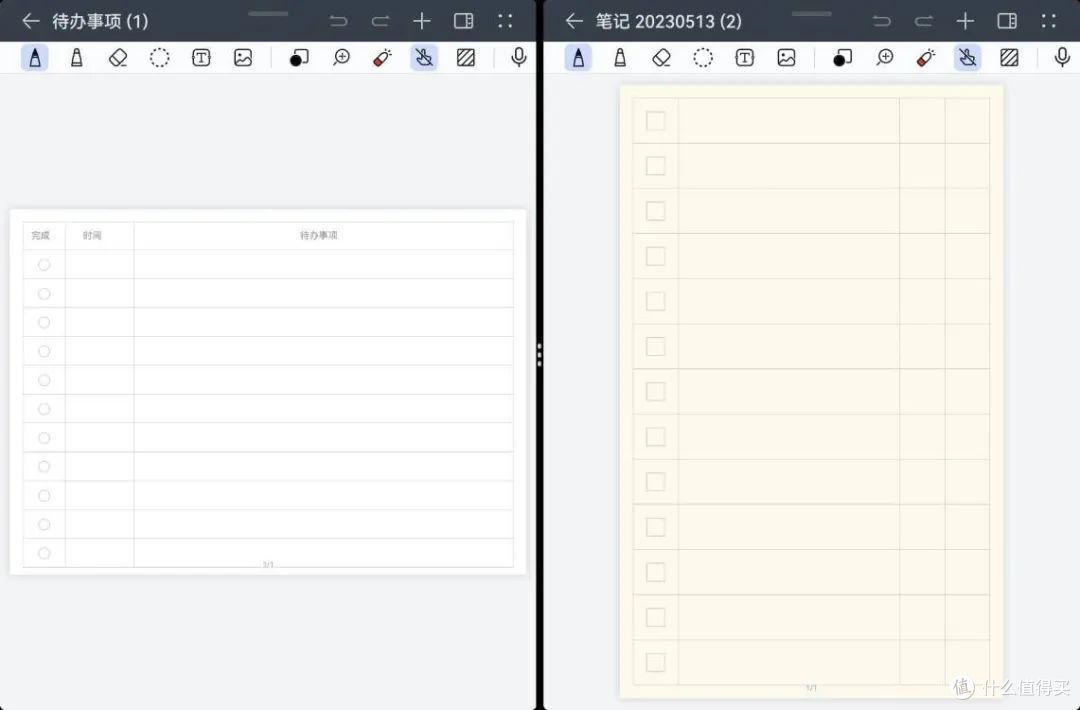Viewport: 1080px width, 710px height.
Task: Insert an image in 待办事项 note
Action: point(243,58)
